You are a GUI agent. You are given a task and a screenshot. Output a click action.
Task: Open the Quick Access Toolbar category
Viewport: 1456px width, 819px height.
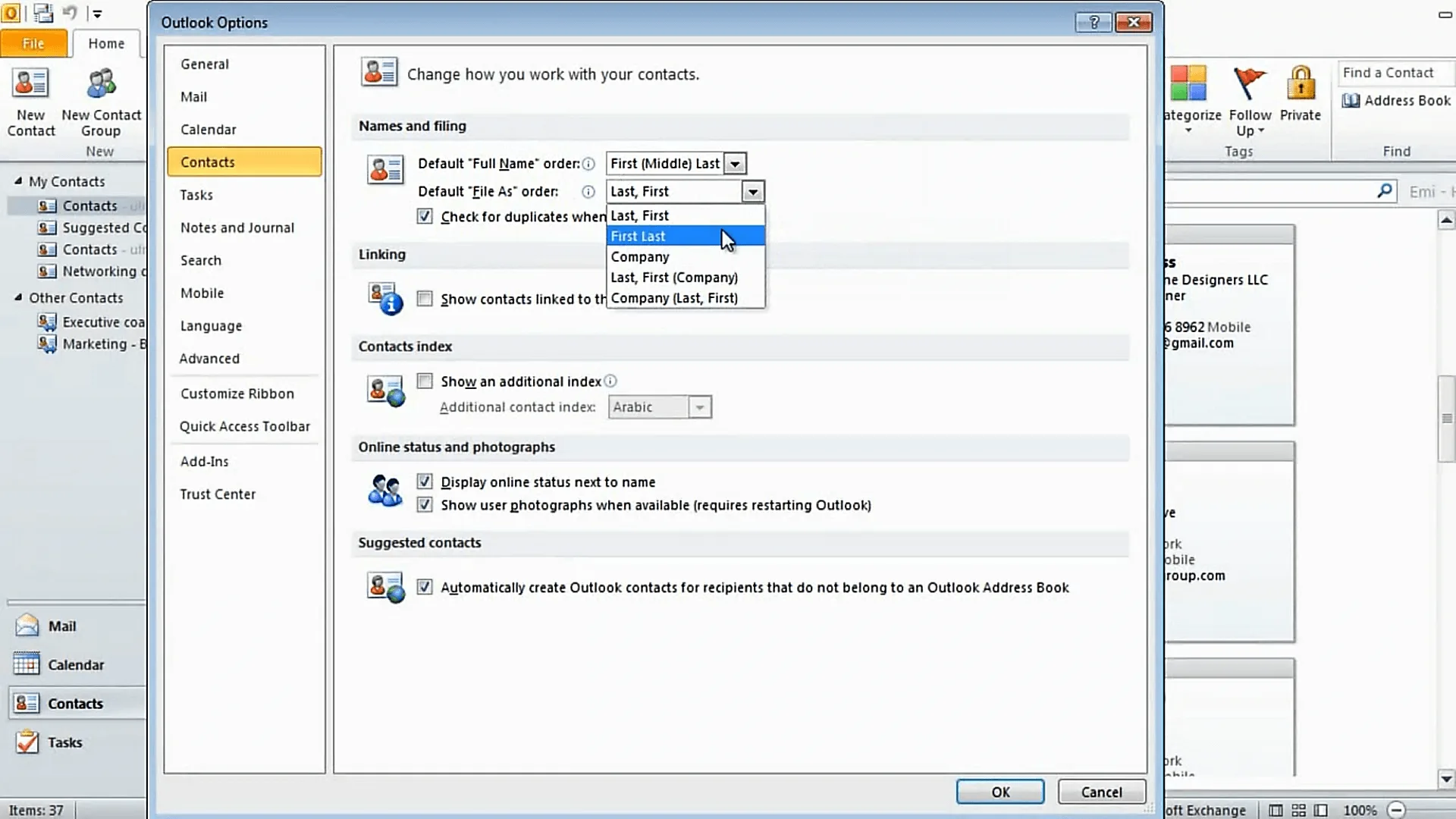click(244, 426)
